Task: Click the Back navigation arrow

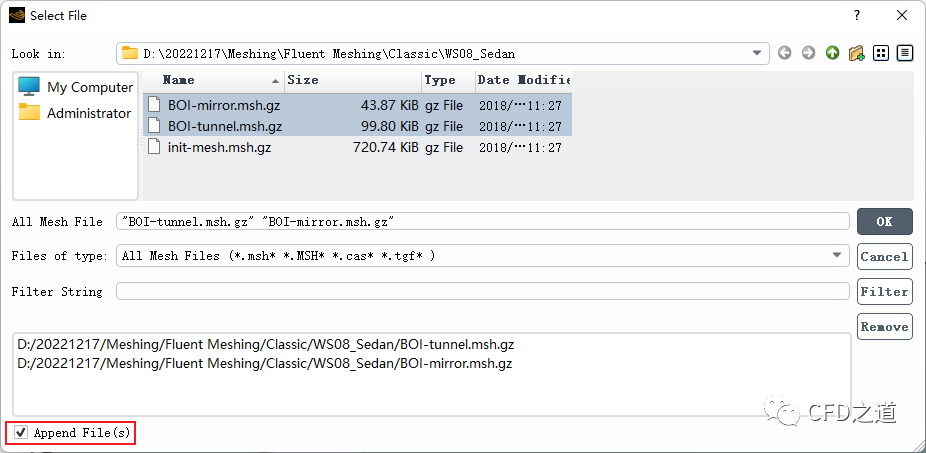Action: point(784,53)
